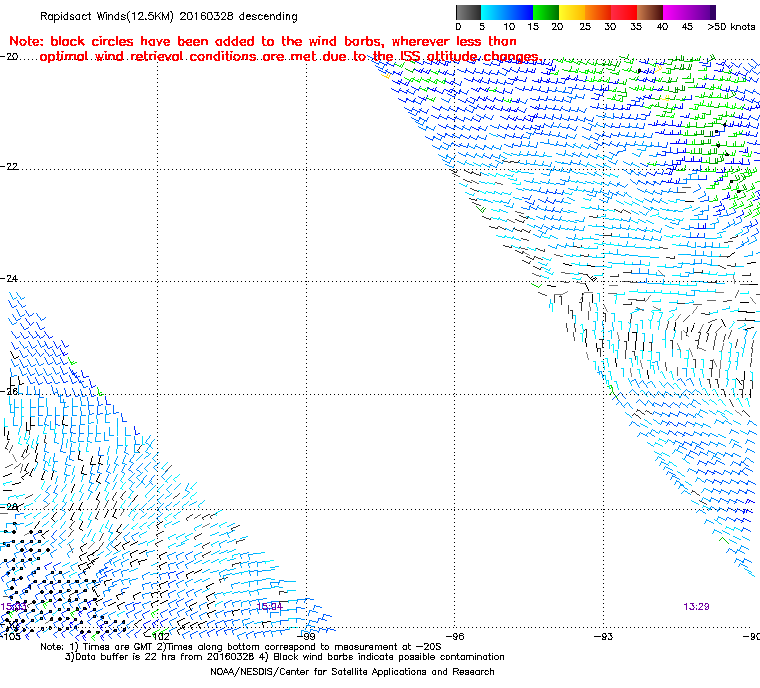Click the orange 25–30 knots color bar segment
This screenshot has width=760, height=688.
coord(598,12)
